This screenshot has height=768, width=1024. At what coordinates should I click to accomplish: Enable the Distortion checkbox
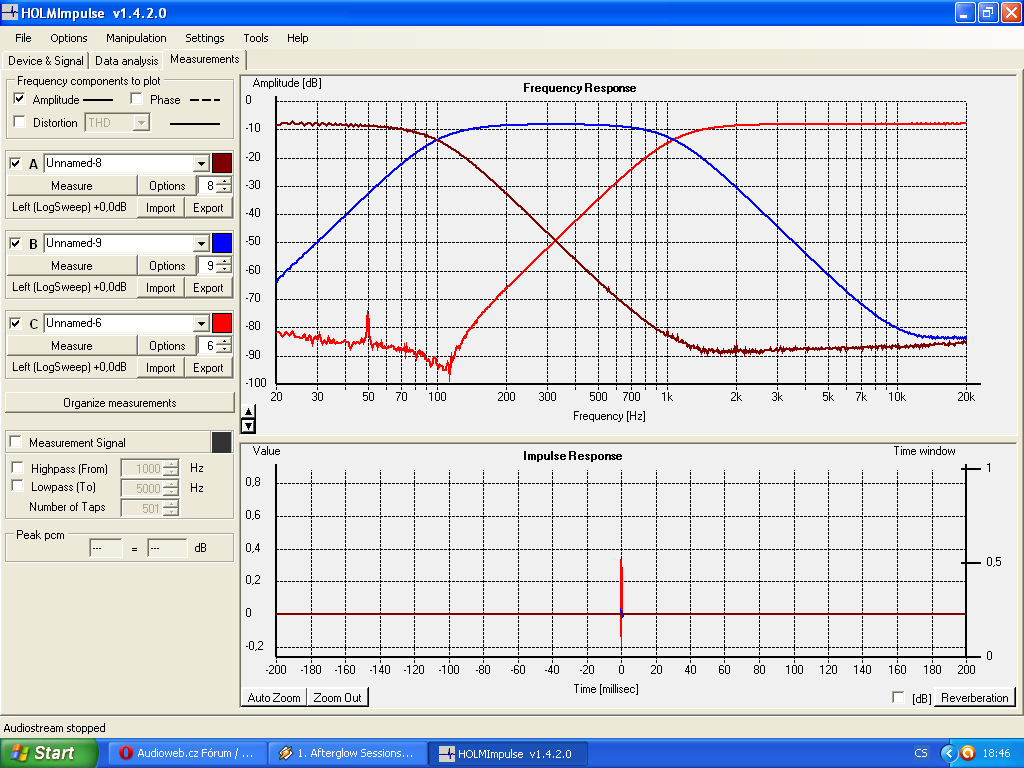click(x=20, y=122)
